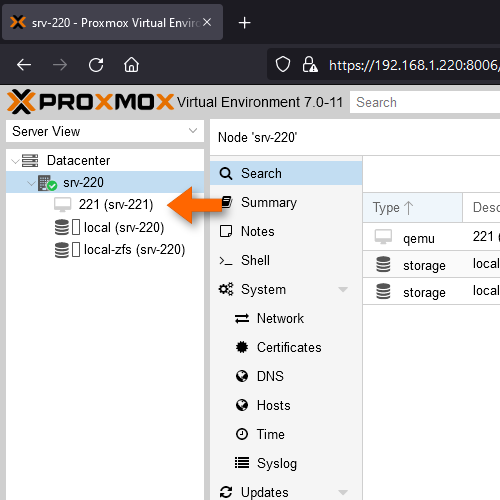Collapse the Updates menu section arrow
Image resolution: width=500 pixels, height=500 pixels.
343,492
